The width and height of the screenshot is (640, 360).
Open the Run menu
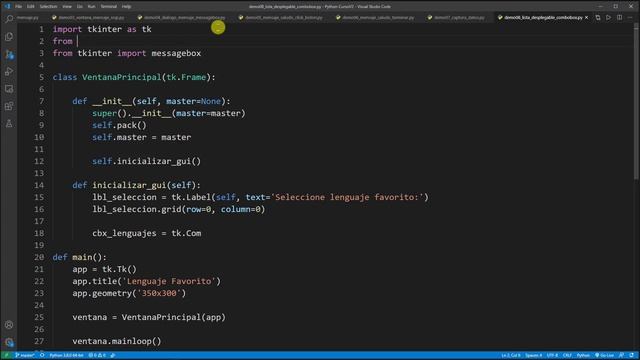pyautogui.click(x=91, y=7)
